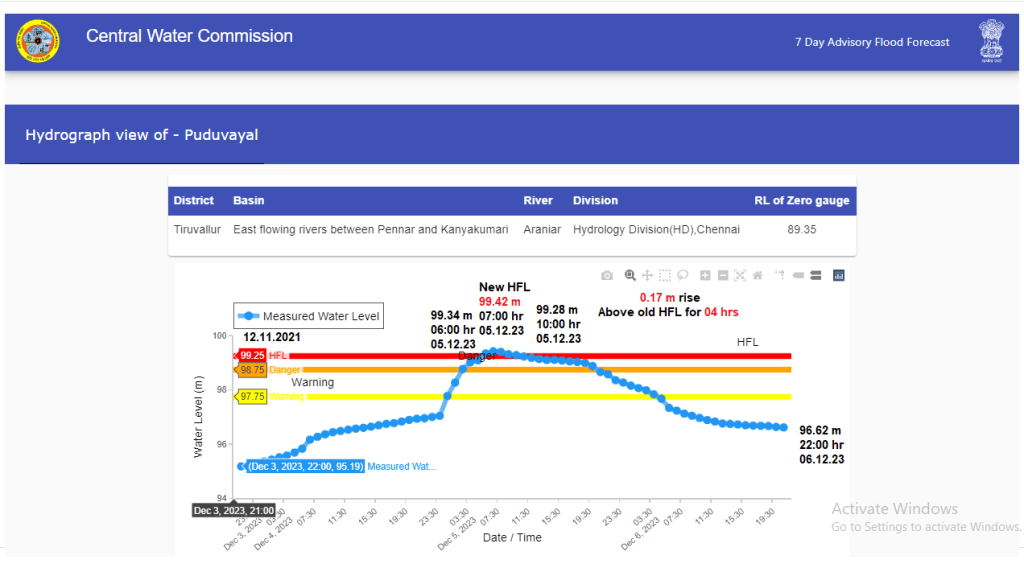Open 7 Day Advisory Flood Forecast
Image resolution: width=1024 pixels, height=568 pixels.
click(x=872, y=42)
